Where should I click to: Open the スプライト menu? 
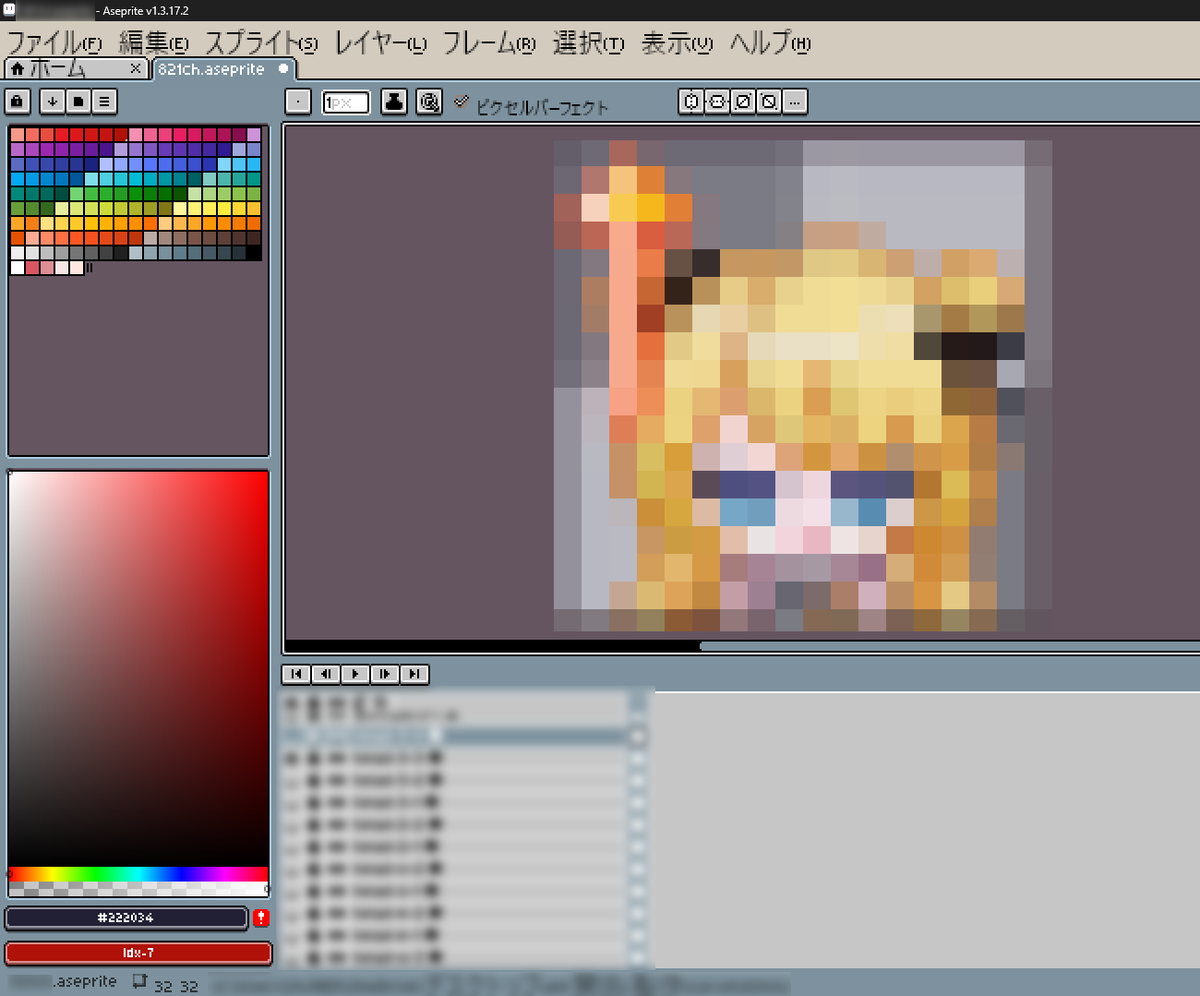coord(260,43)
